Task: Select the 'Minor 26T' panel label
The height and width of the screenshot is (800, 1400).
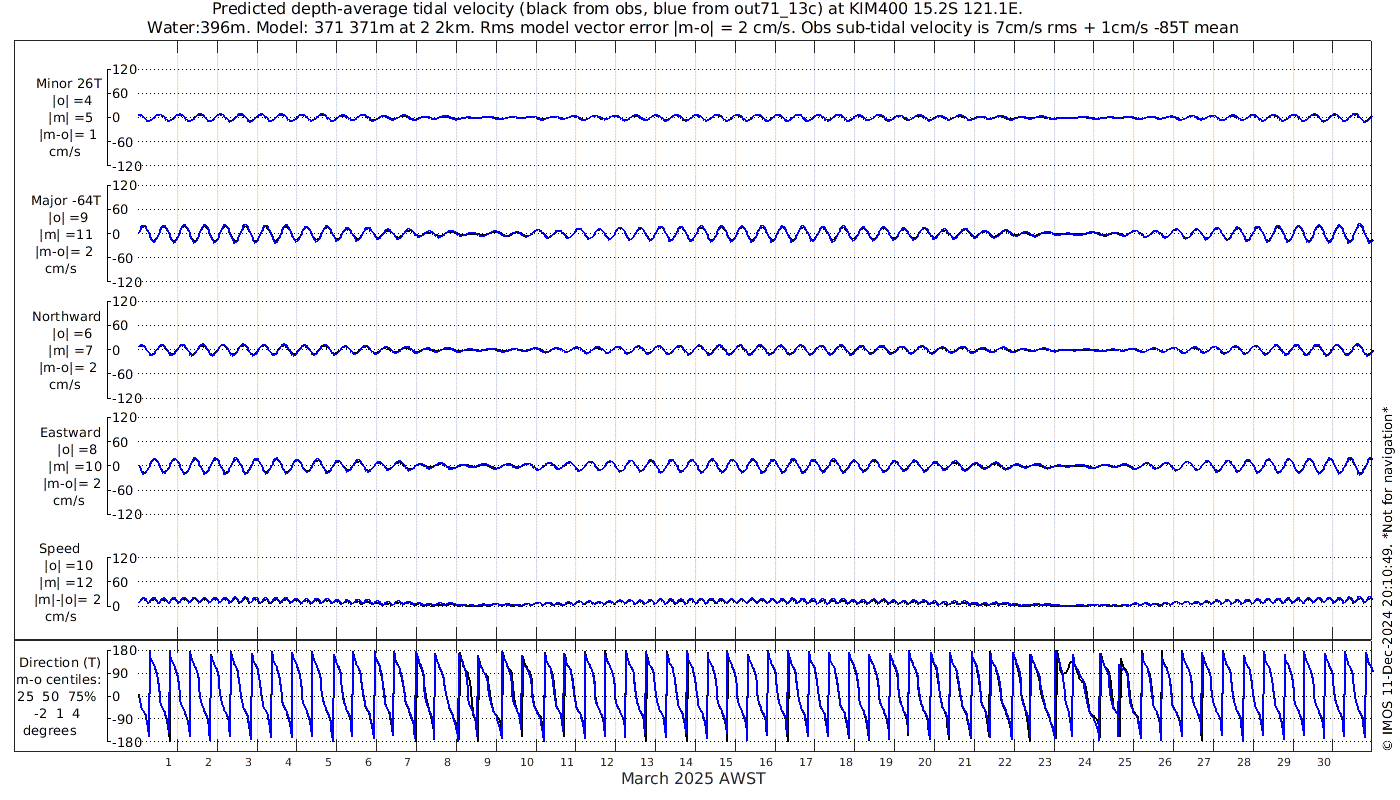Action: 69,84
